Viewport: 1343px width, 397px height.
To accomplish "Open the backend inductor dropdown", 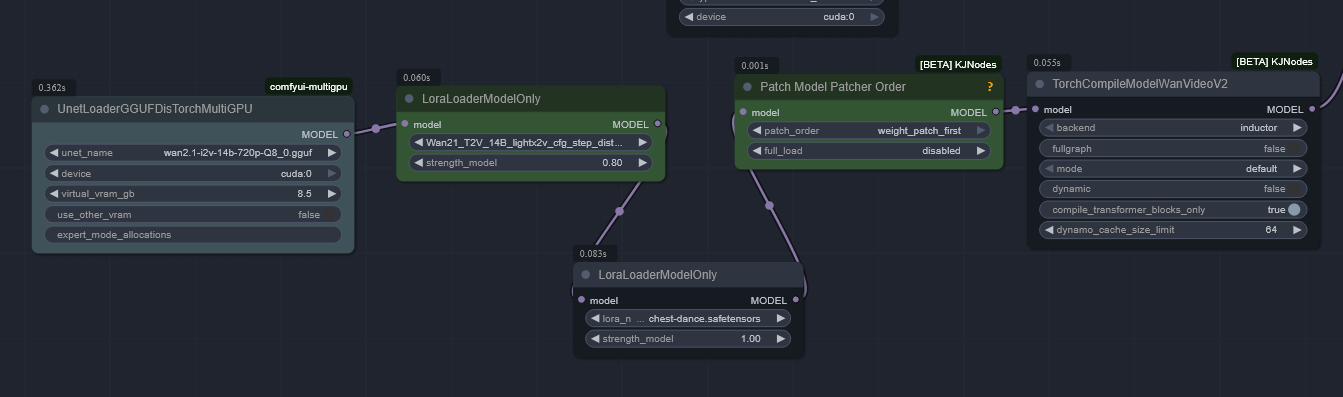I will pyautogui.click(x=1173, y=128).
